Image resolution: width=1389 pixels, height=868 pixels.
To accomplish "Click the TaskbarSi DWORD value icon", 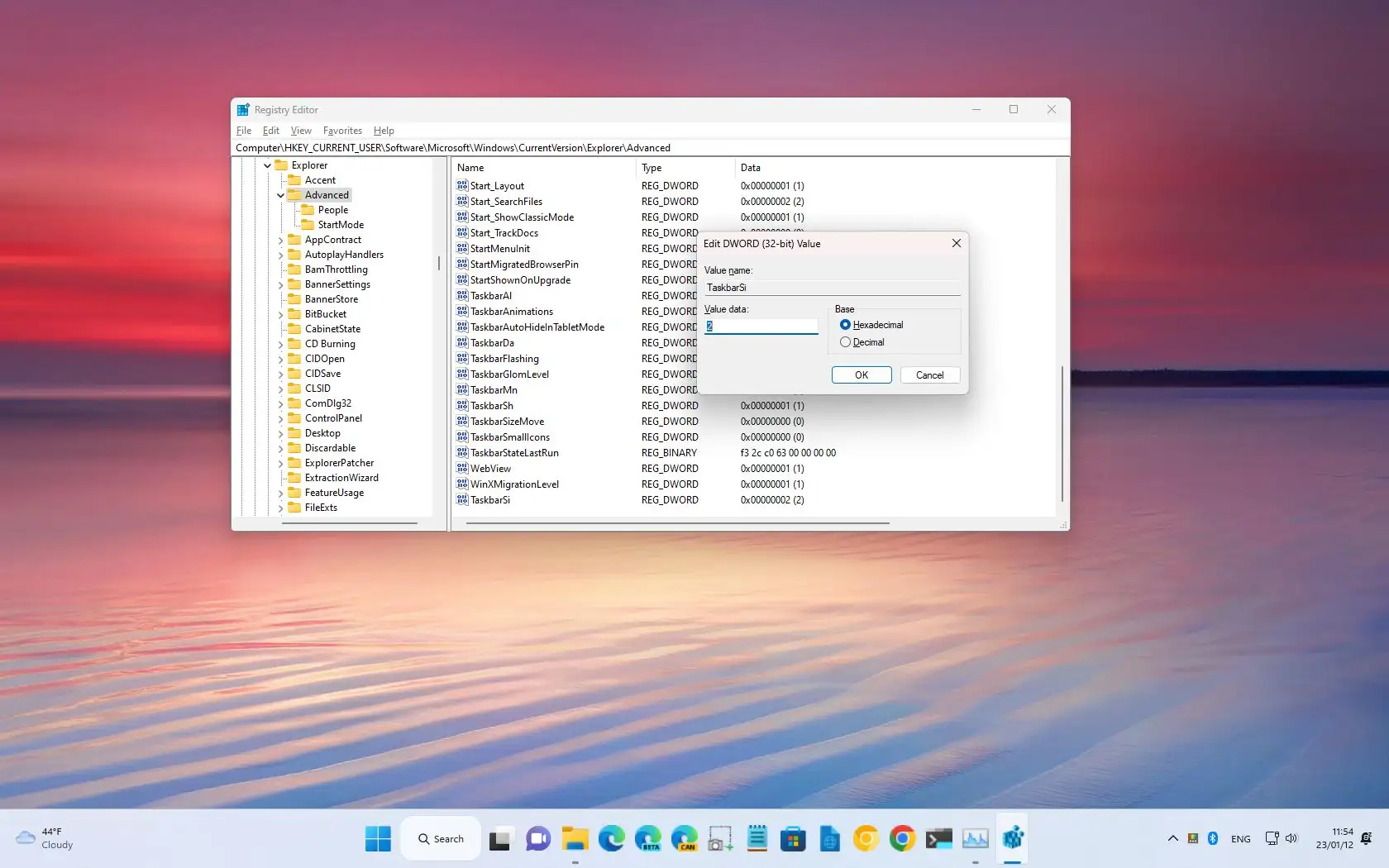I will 462,500.
